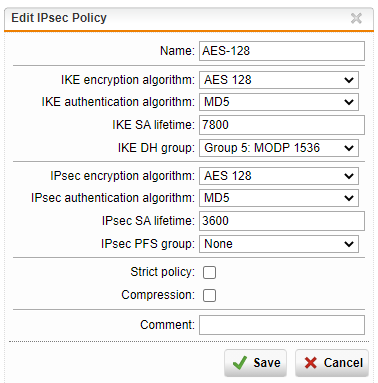Toggle the Compression checkbox

[x=209, y=295]
